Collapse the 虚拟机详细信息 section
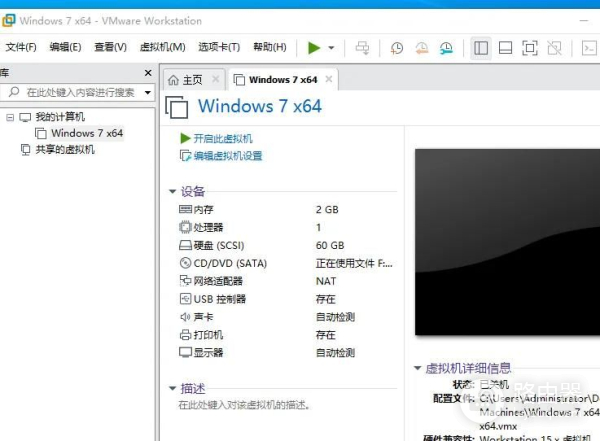 (x=417, y=368)
